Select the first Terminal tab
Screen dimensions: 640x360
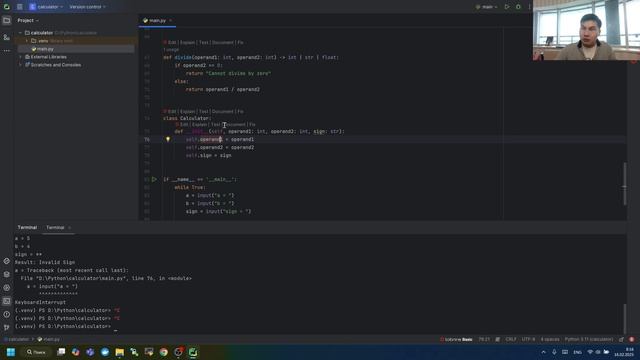tap(27, 227)
